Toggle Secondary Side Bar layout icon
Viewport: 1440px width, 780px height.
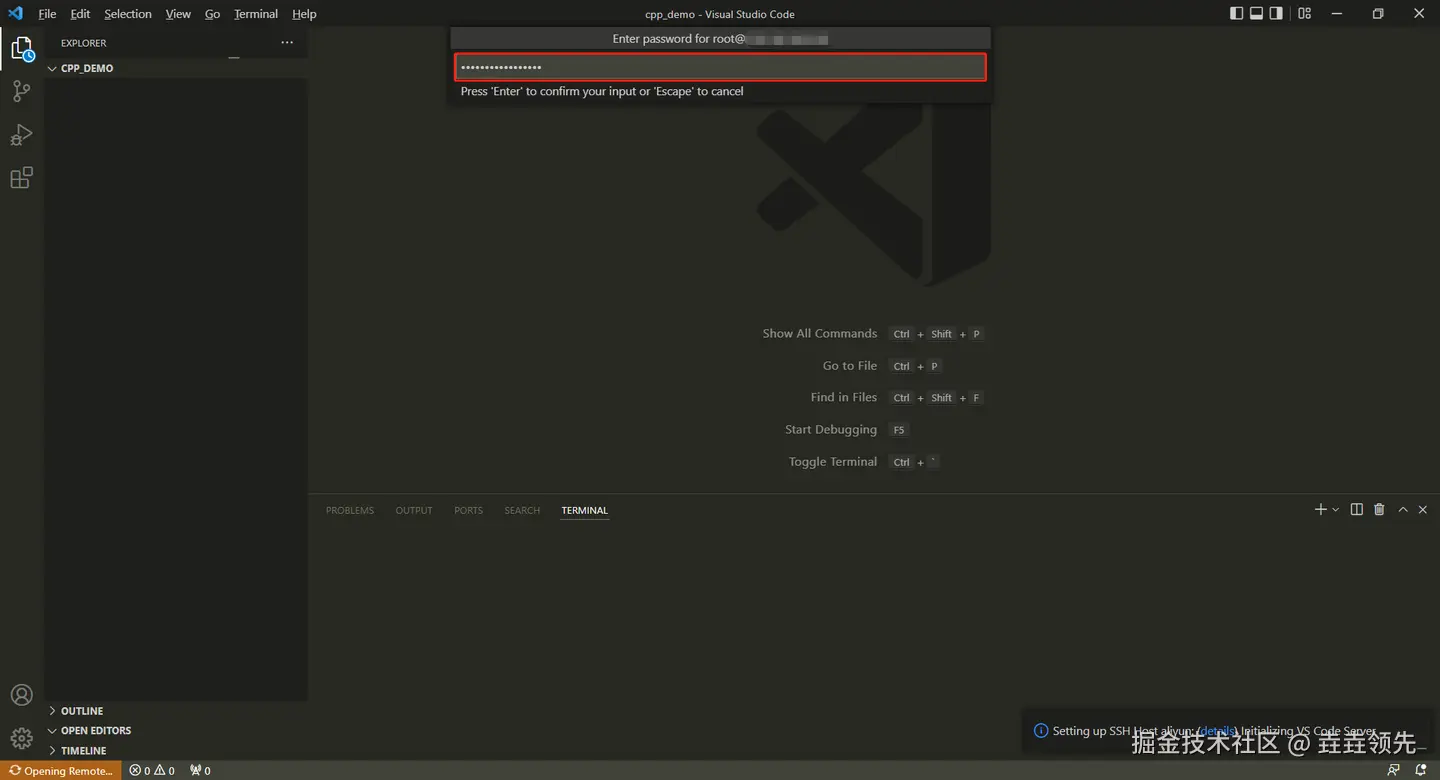[x=1277, y=14]
